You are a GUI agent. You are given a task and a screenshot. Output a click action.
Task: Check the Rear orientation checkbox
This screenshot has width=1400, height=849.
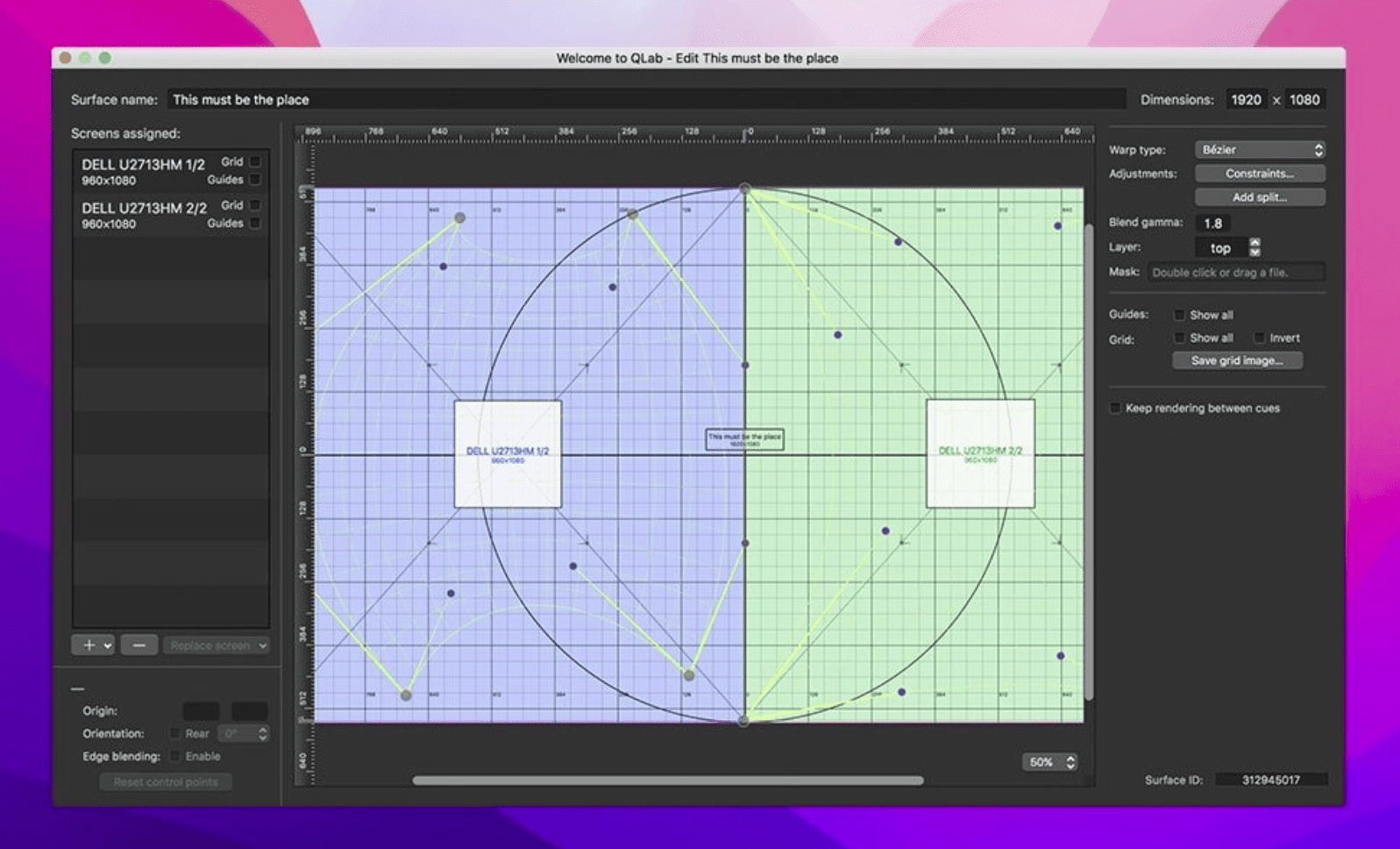pos(175,733)
